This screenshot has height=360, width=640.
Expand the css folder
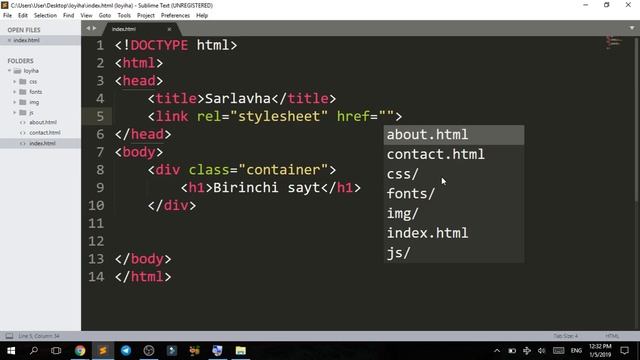pos(15,81)
